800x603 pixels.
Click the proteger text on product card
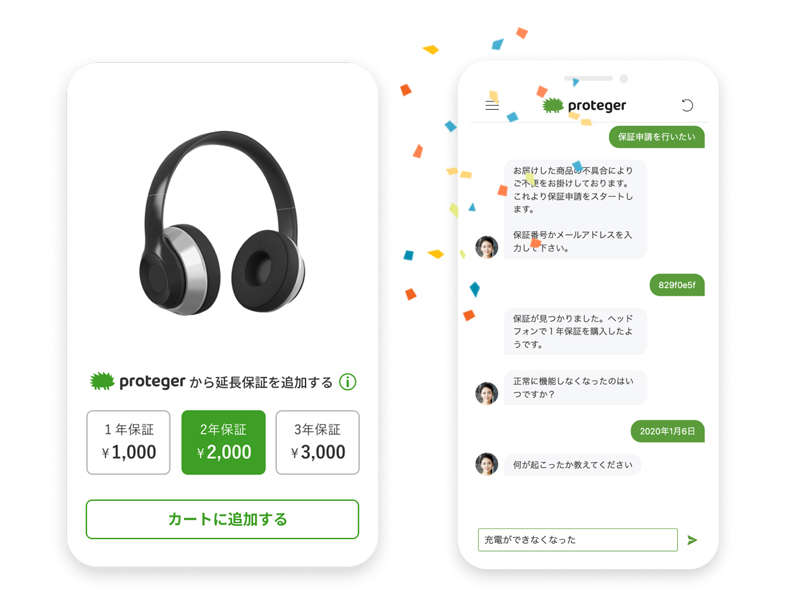pos(152,382)
